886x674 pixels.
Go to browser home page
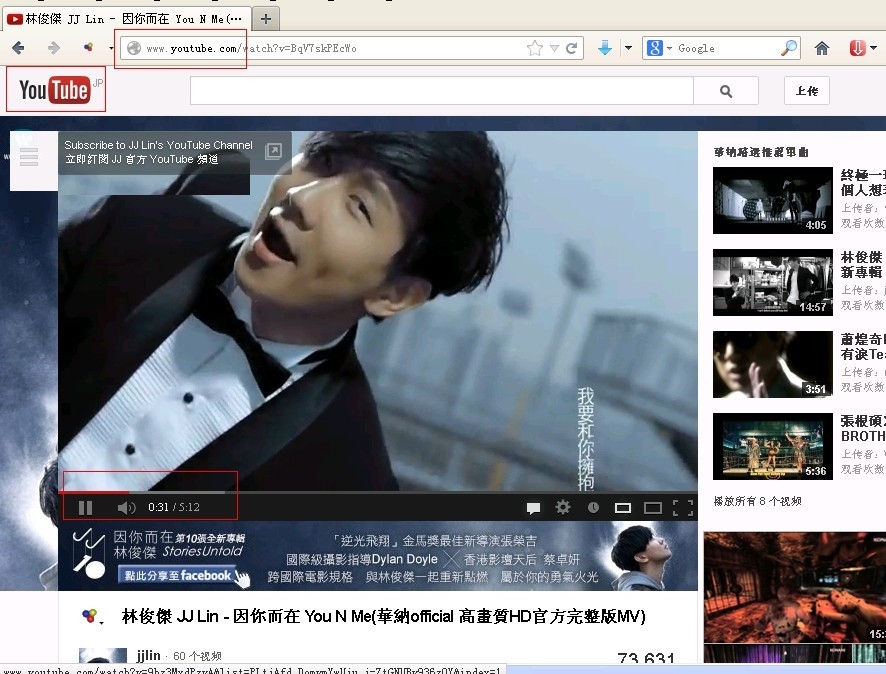822,48
